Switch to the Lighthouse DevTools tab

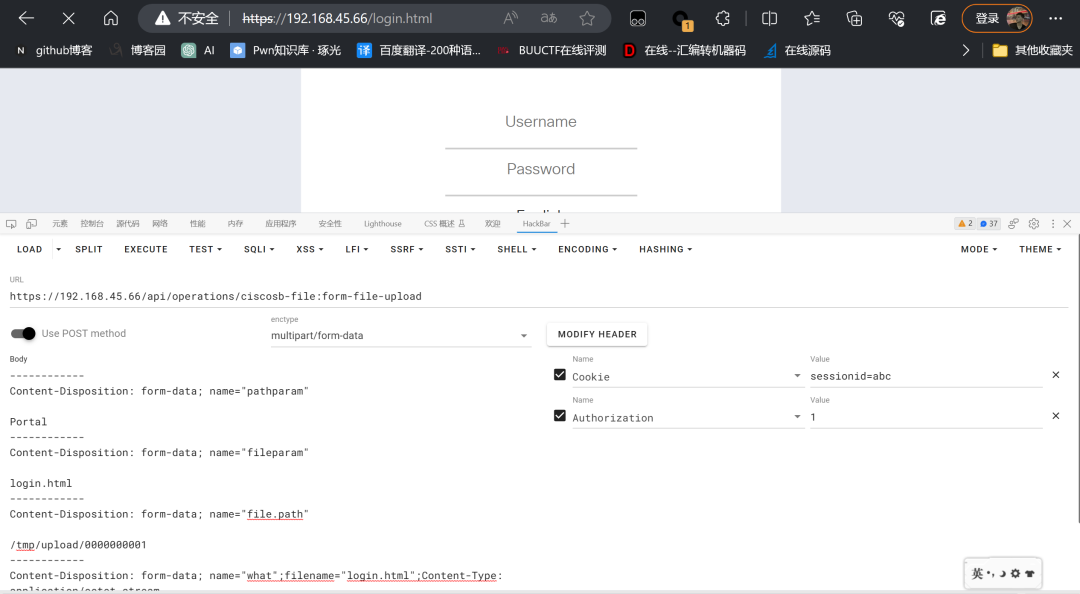tap(382, 224)
